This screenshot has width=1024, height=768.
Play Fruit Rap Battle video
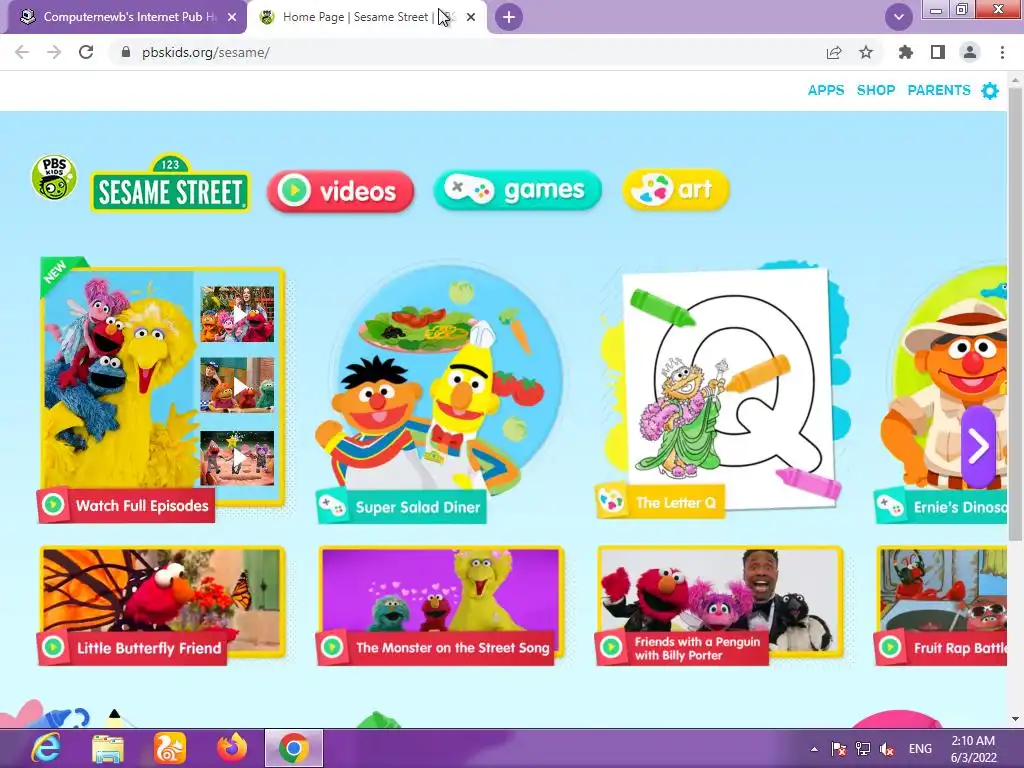[x=941, y=605]
